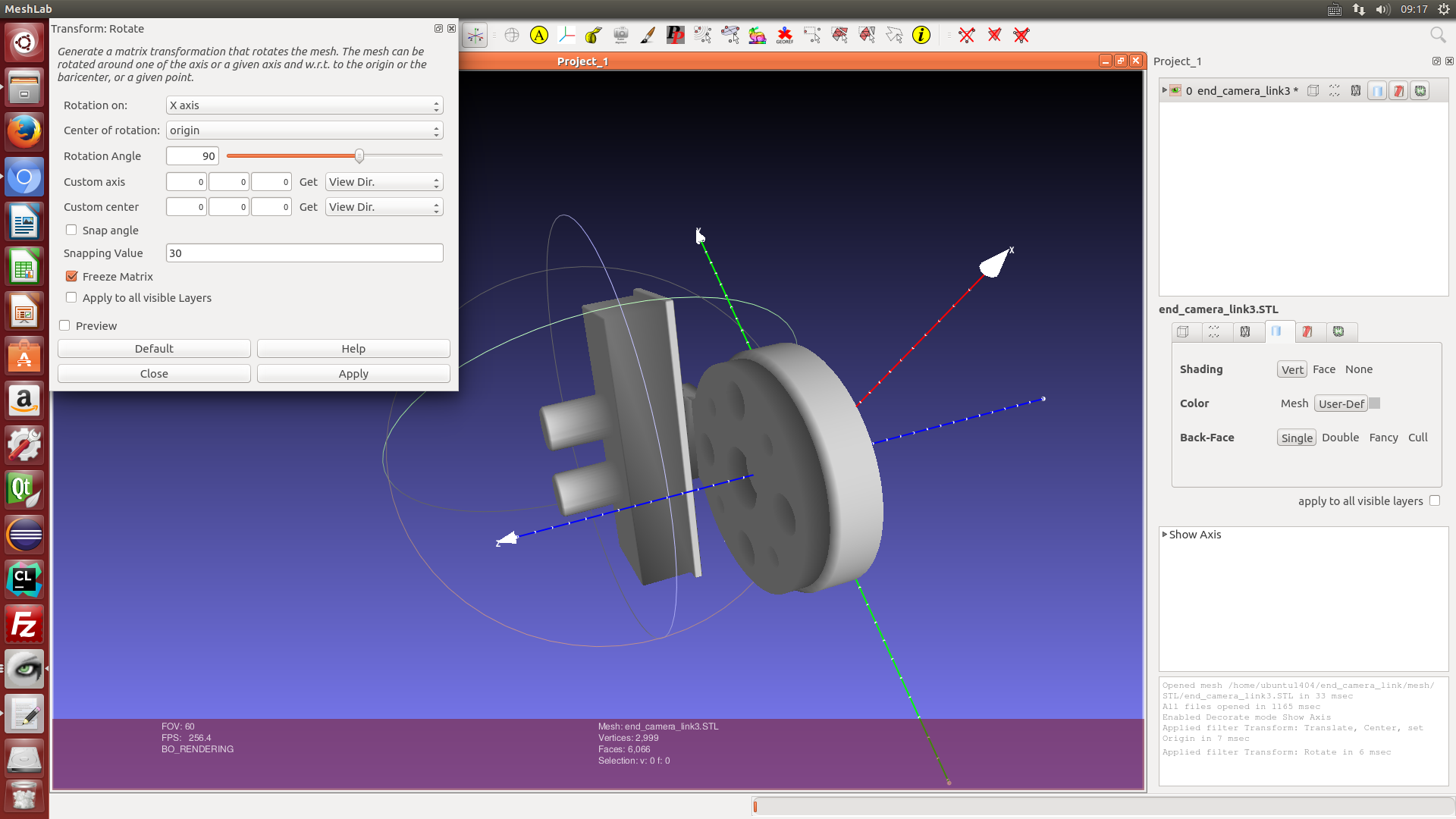
Task: Open the yellow Info layer icon
Action: click(x=921, y=35)
